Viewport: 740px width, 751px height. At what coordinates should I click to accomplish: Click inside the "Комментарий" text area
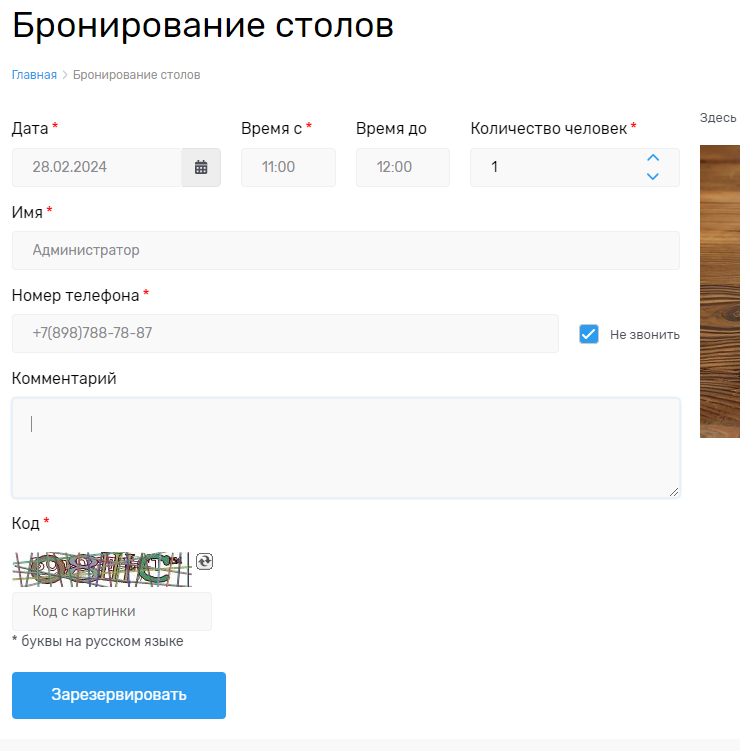pyautogui.click(x=345, y=447)
